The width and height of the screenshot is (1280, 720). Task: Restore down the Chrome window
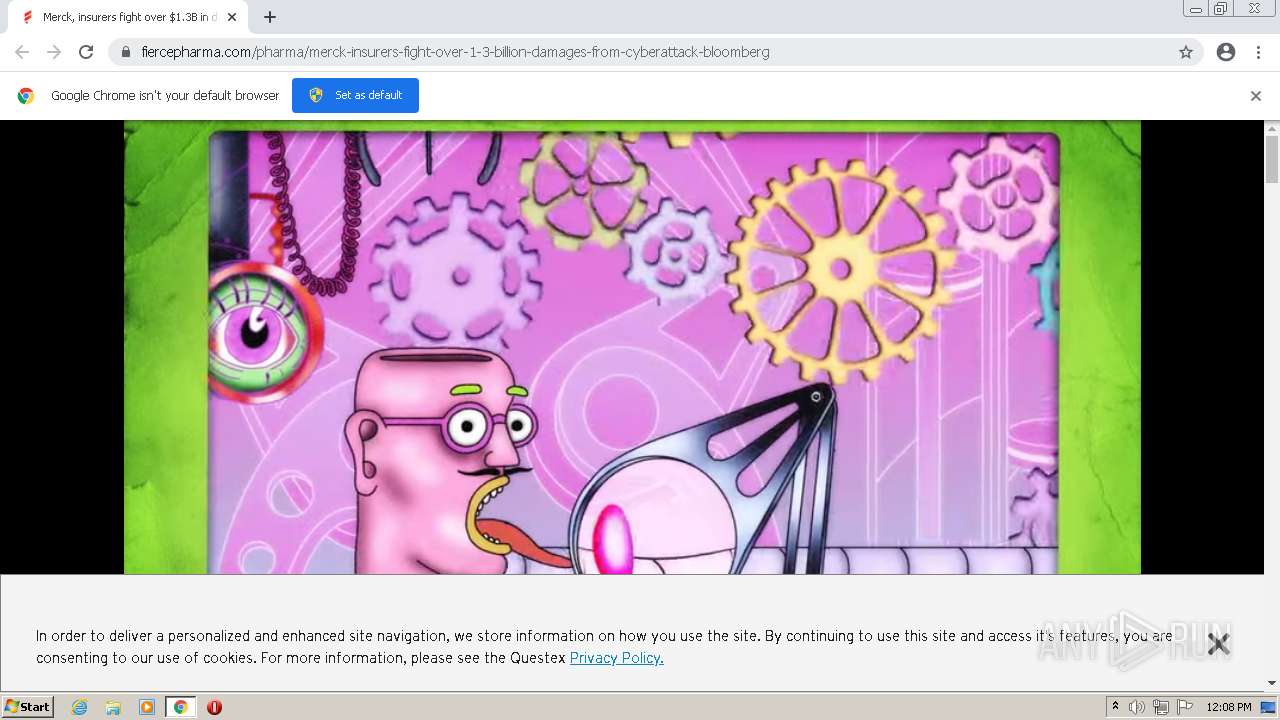1221,9
